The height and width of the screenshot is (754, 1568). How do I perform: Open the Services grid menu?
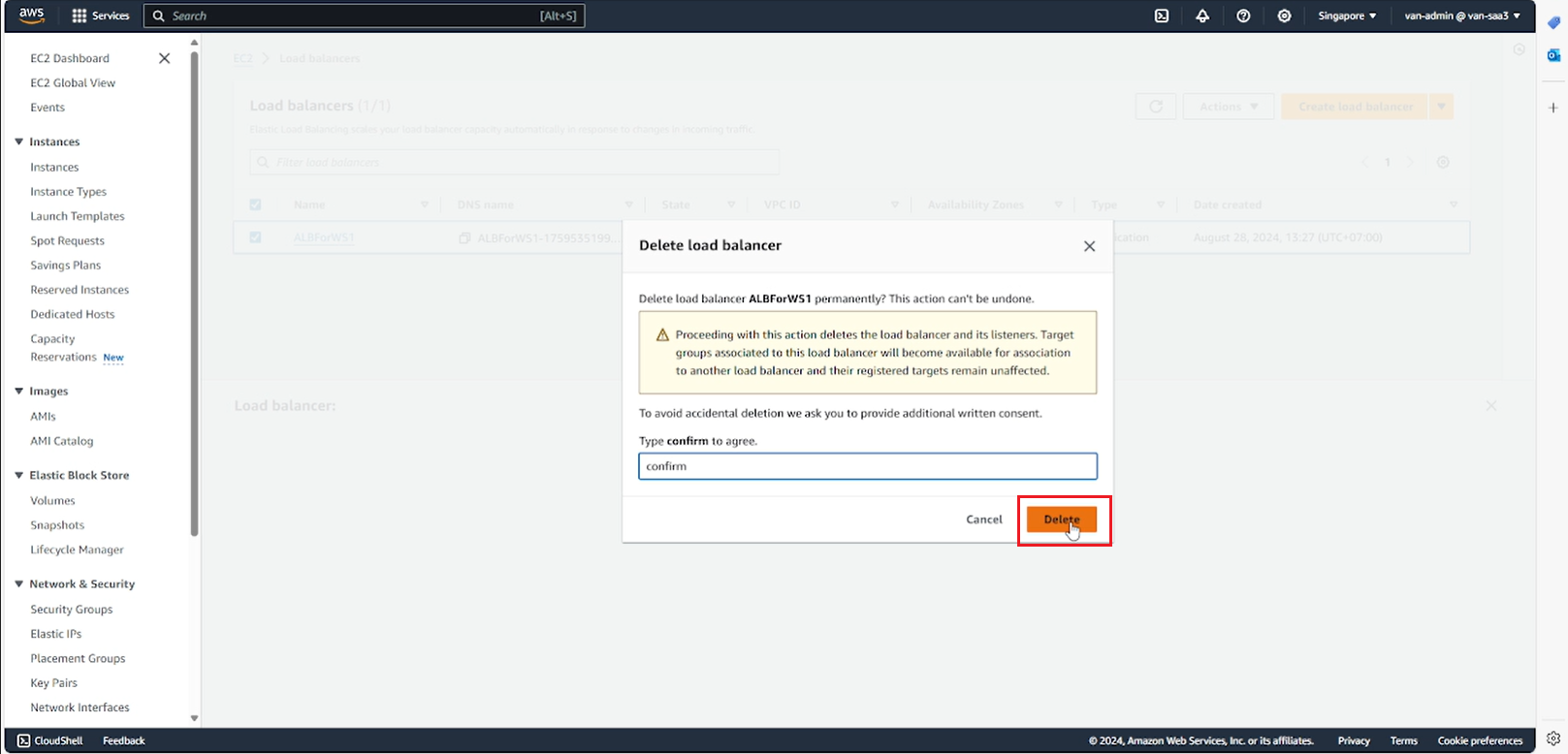[101, 16]
